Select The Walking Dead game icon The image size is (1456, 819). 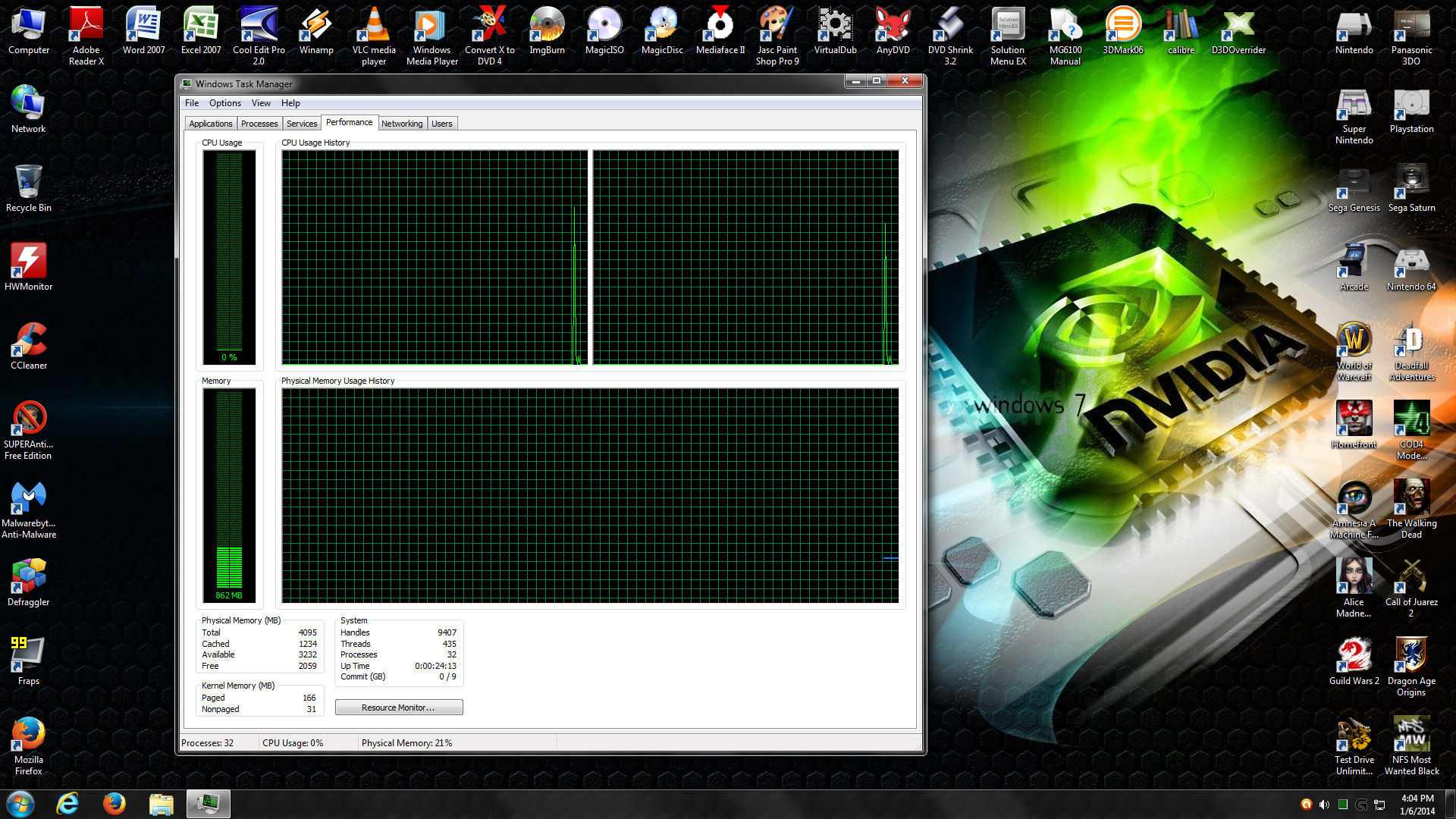[x=1412, y=510]
